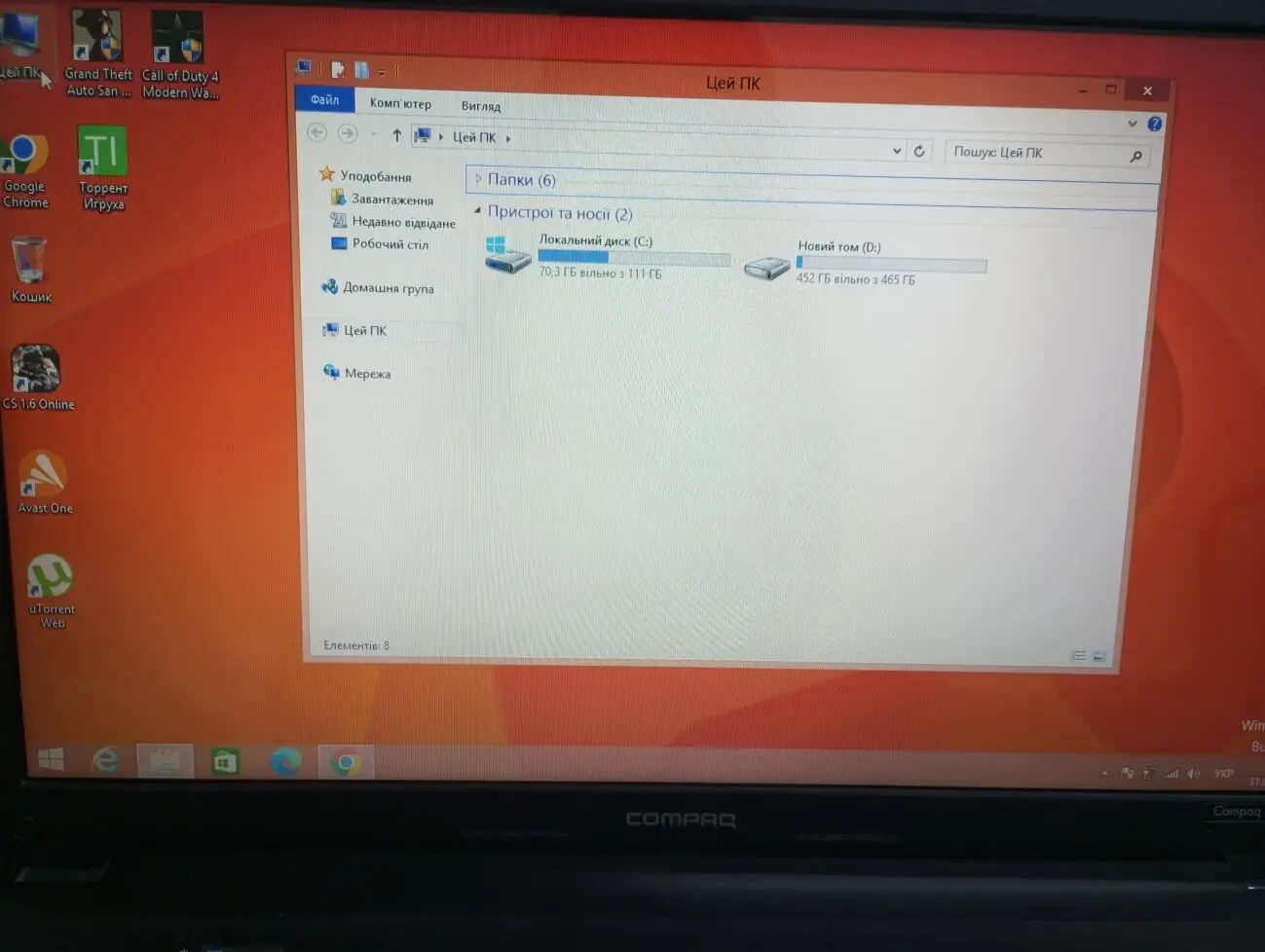Open the Кошик recycle bin icon
Screen dimensions: 1265x952
point(30,270)
